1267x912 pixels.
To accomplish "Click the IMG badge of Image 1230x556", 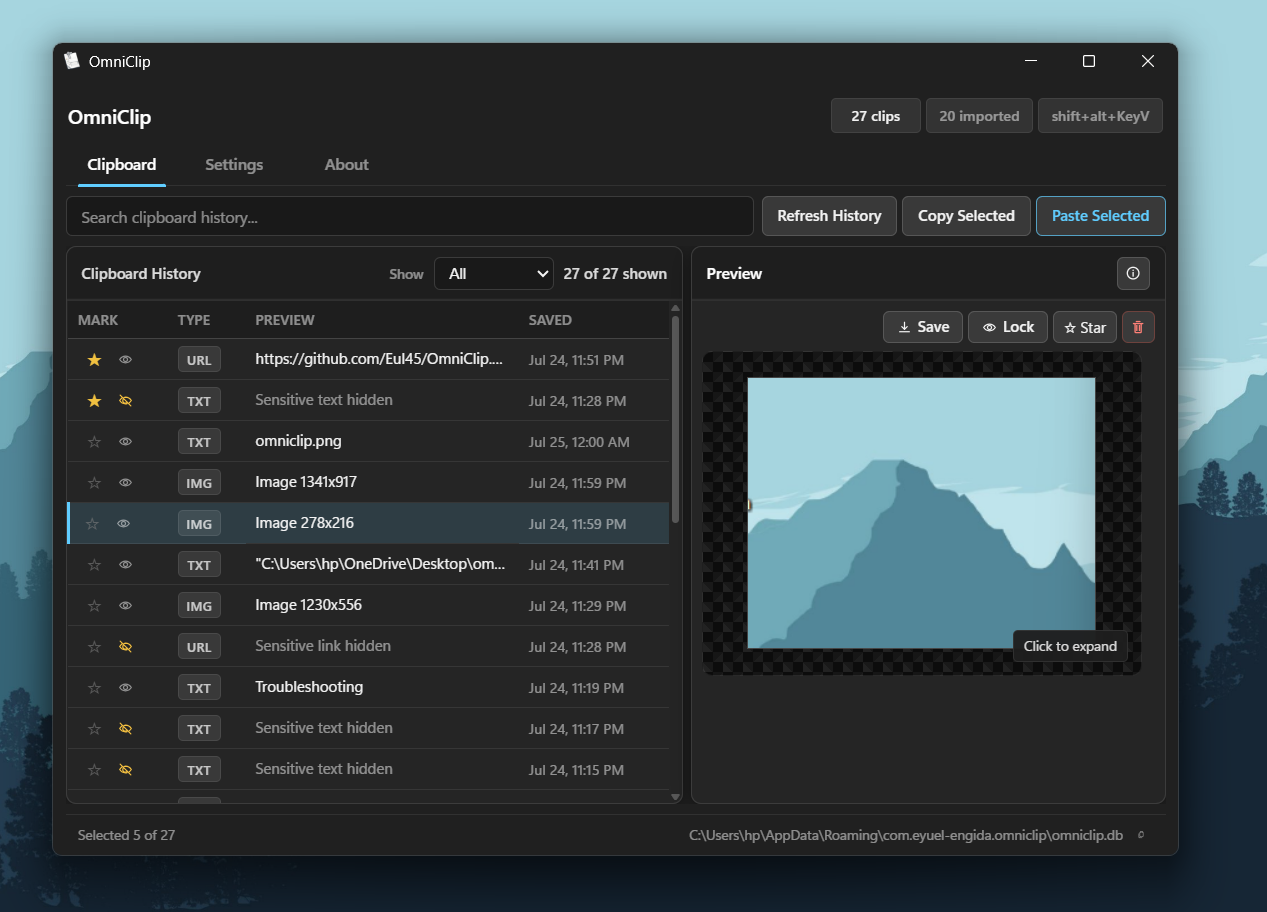I will [199, 605].
